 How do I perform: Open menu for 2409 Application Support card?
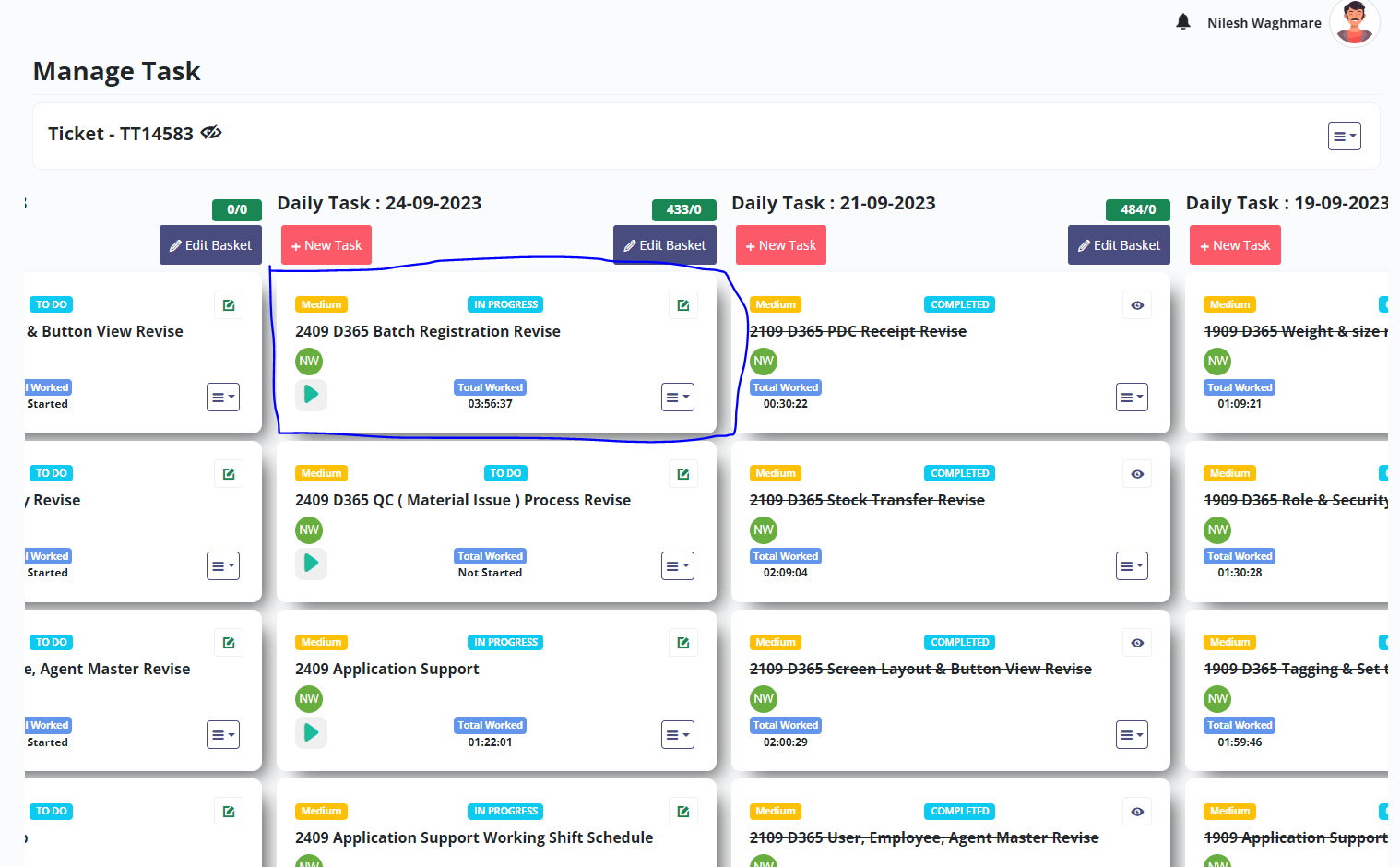point(678,735)
